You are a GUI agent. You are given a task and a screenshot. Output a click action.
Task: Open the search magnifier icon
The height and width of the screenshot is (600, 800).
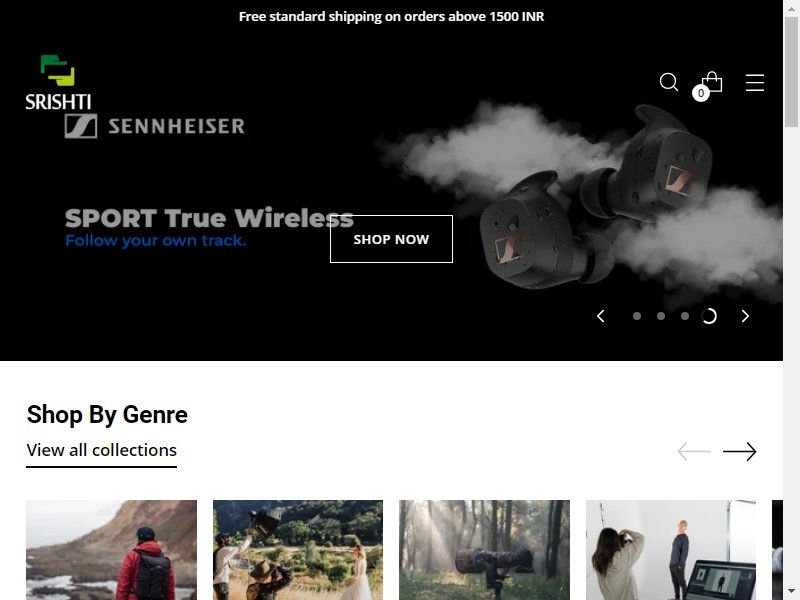tap(668, 82)
